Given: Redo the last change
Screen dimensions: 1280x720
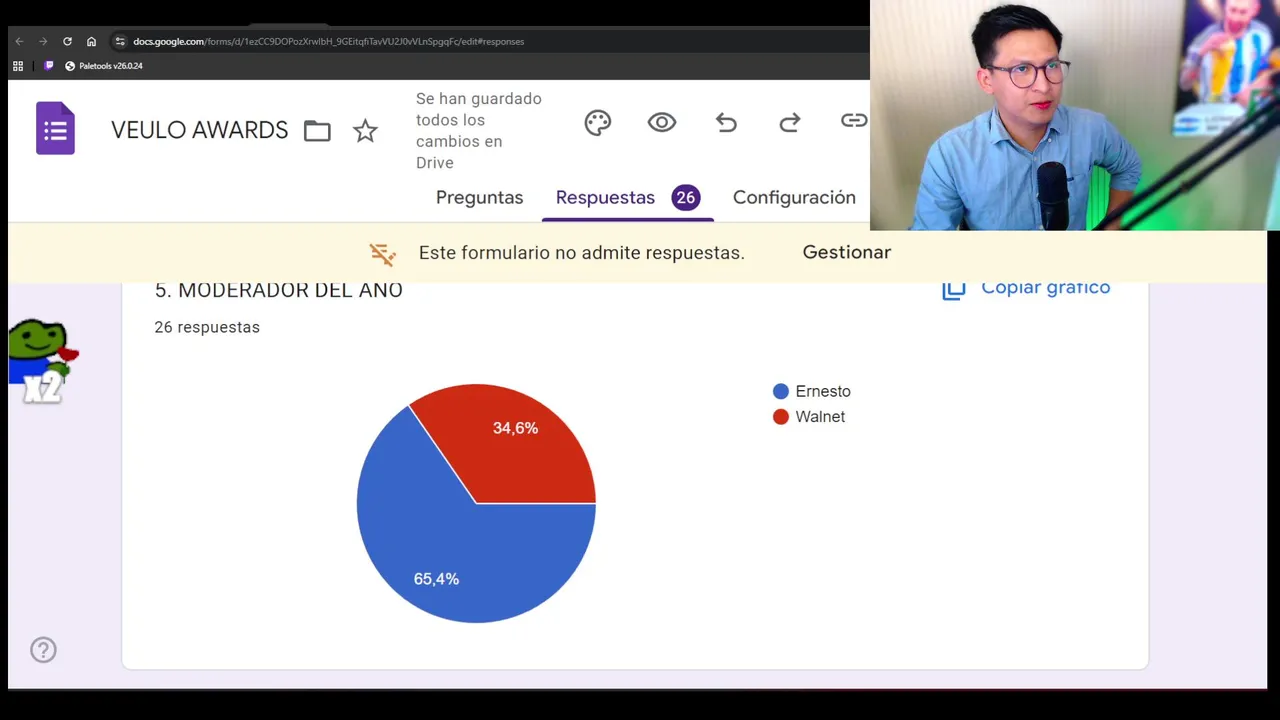Looking at the screenshot, I should (790, 122).
